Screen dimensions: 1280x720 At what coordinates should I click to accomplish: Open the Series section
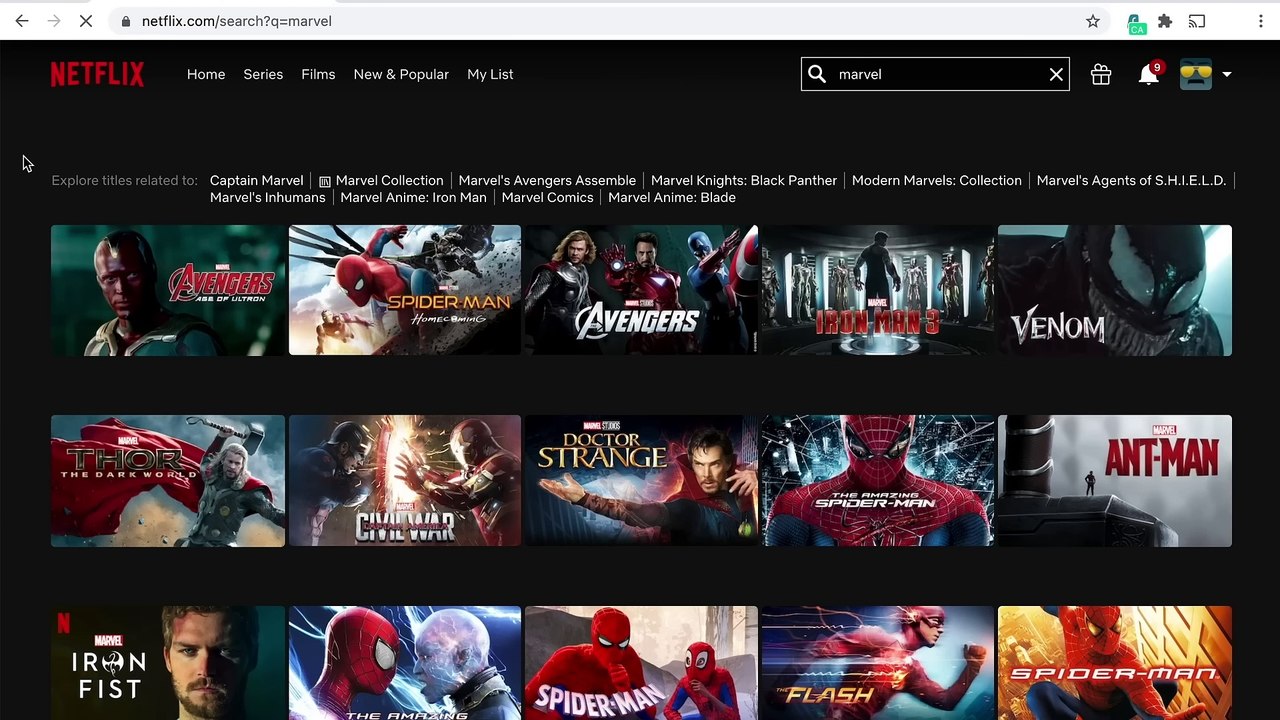263,74
